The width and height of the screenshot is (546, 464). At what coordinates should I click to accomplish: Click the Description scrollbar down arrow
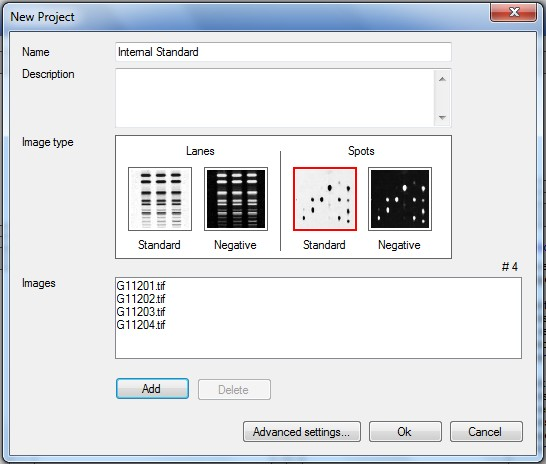tap(442, 117)
